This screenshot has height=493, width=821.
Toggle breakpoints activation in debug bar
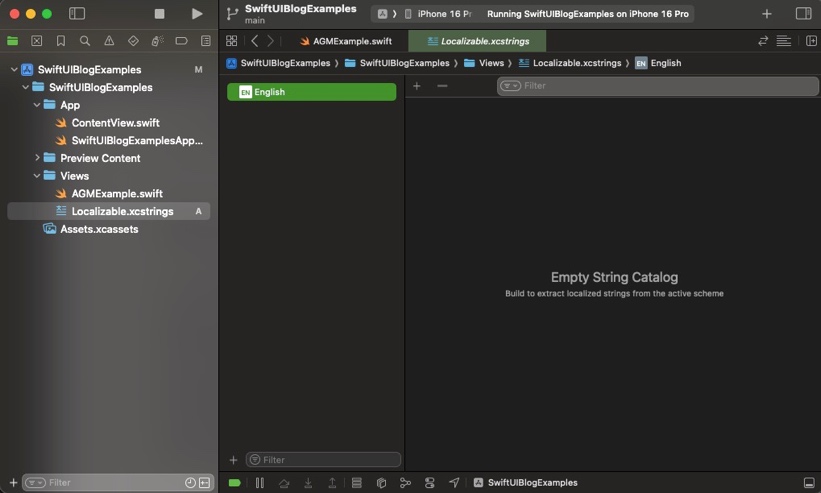tap(235, 483)
